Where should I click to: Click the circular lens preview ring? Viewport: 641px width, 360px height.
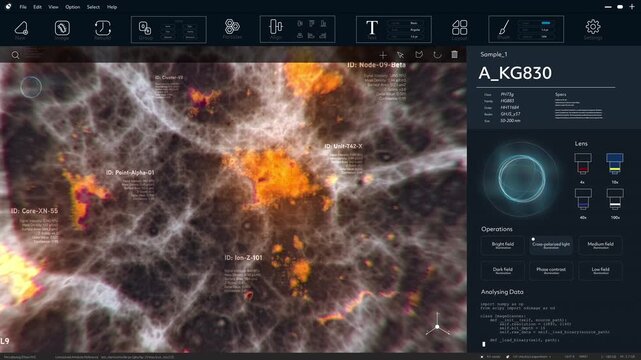point(522,179)
